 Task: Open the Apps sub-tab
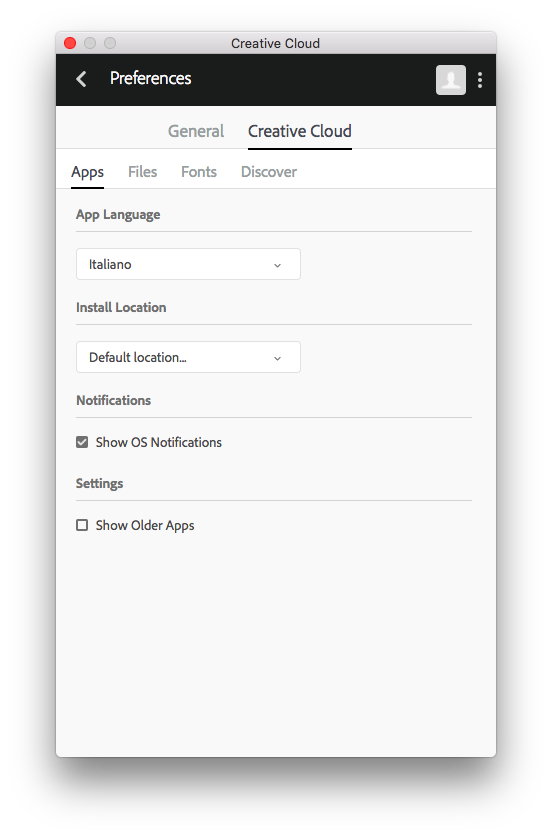tap(88, 172)
